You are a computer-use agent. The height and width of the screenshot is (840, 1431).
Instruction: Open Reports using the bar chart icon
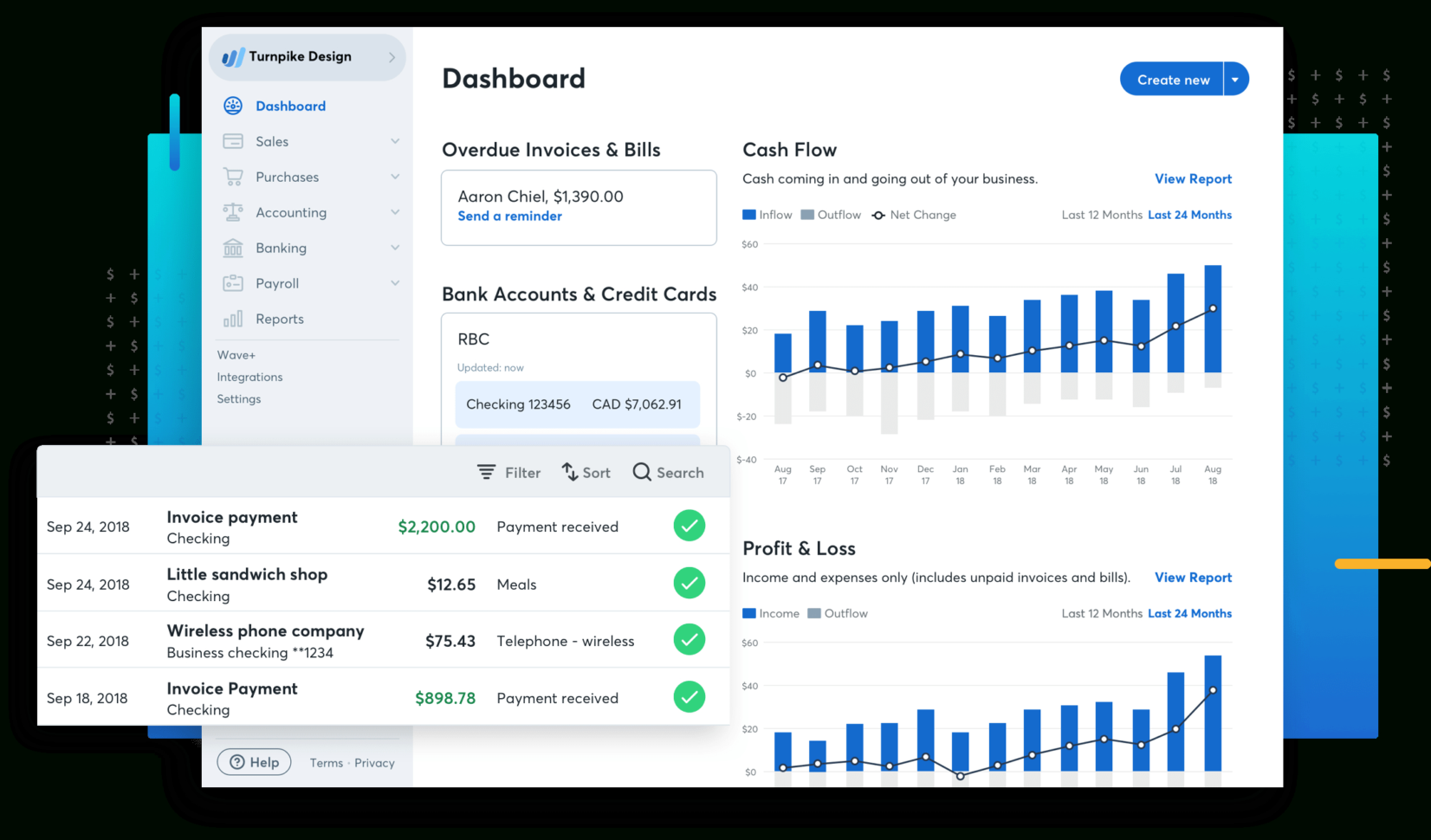coord(232,319)
